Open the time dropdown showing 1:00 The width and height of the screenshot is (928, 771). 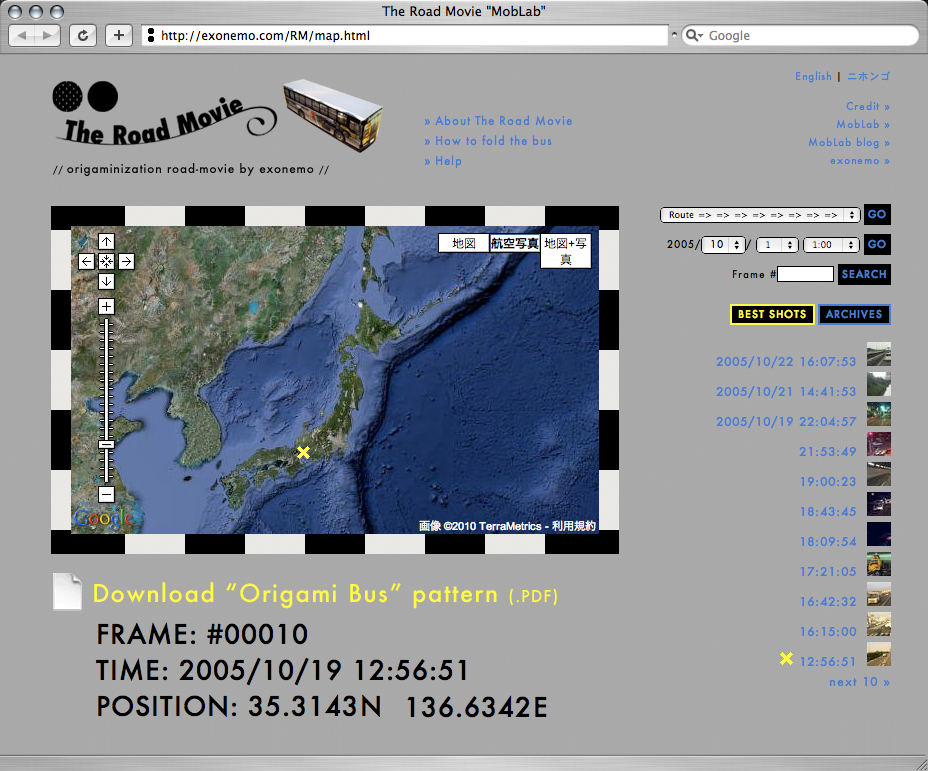point(831,244)
